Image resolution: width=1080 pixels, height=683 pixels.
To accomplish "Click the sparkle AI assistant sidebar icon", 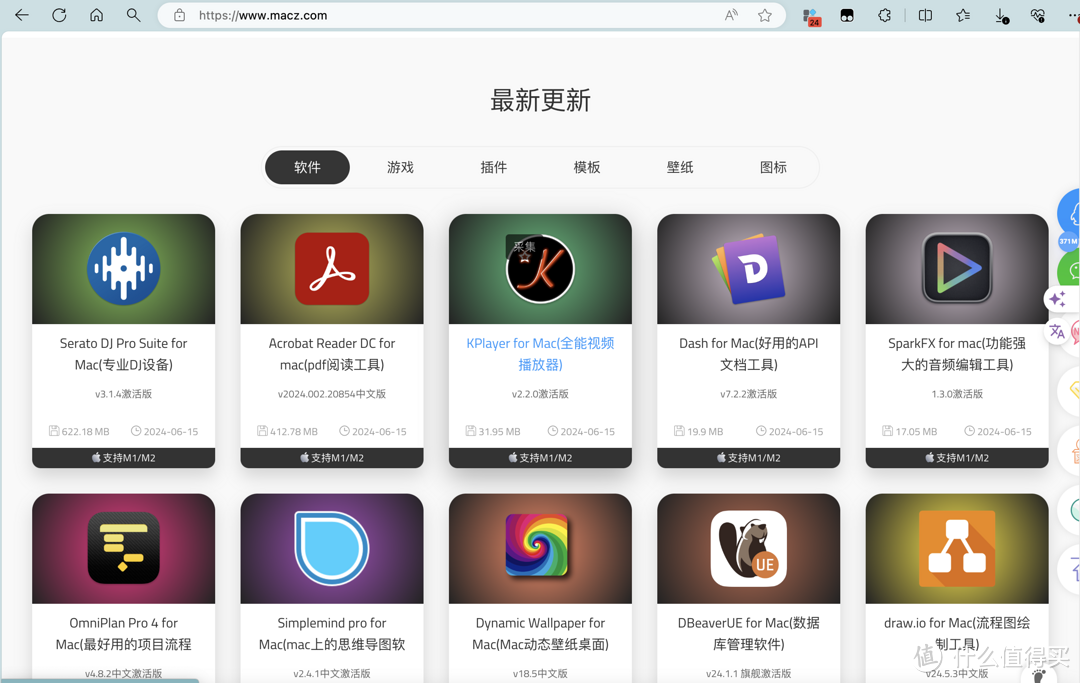I will click(x=1058, y=299).
